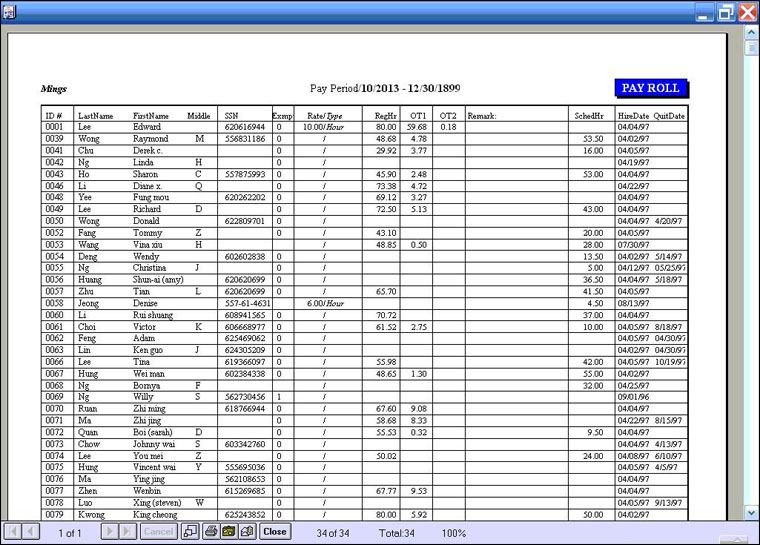Click first name 'Johnny wai'
Screen dimensions: 760x545
(x=154, y=444)
